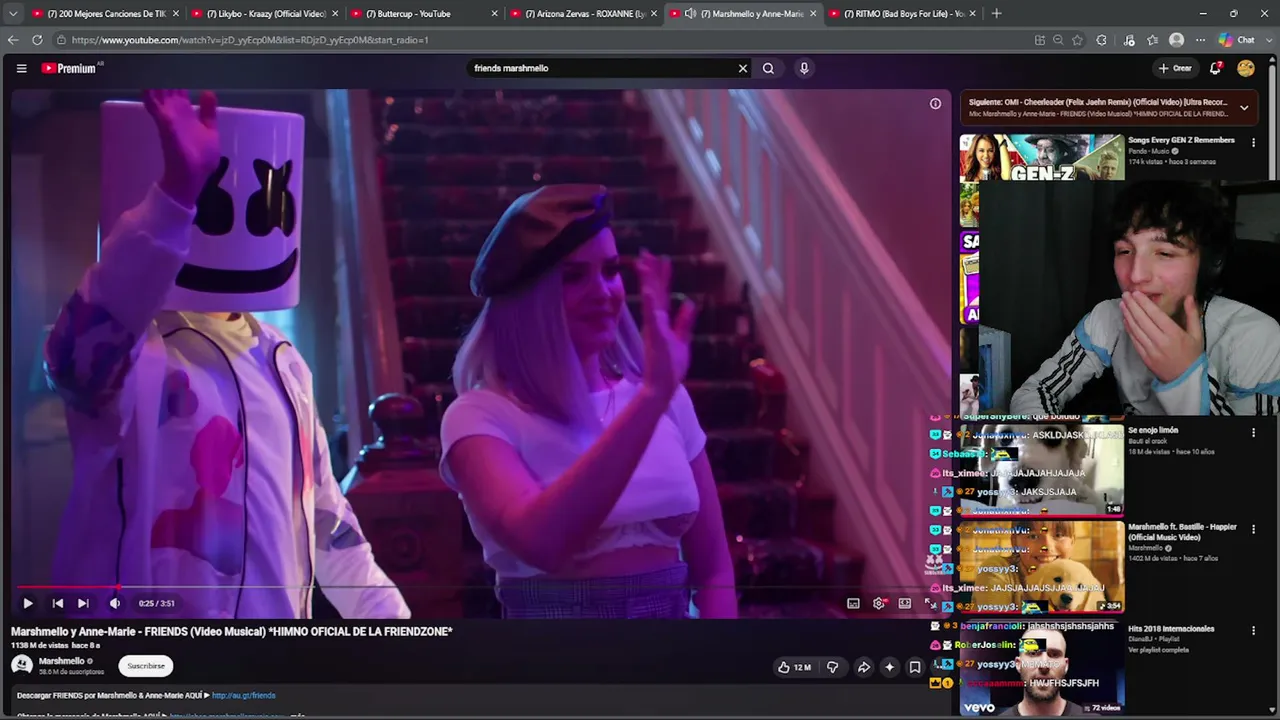Open options for Songs Every GEN Z Remembers
Screen dimensions: 1280x720
(x=1253, y=142)
